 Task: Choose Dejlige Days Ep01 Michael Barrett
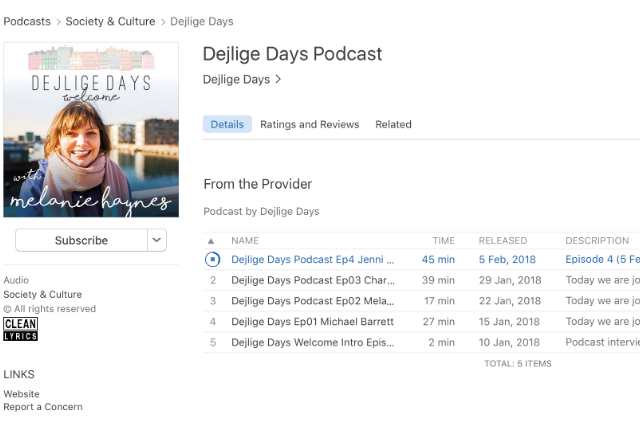pos(312,322)
